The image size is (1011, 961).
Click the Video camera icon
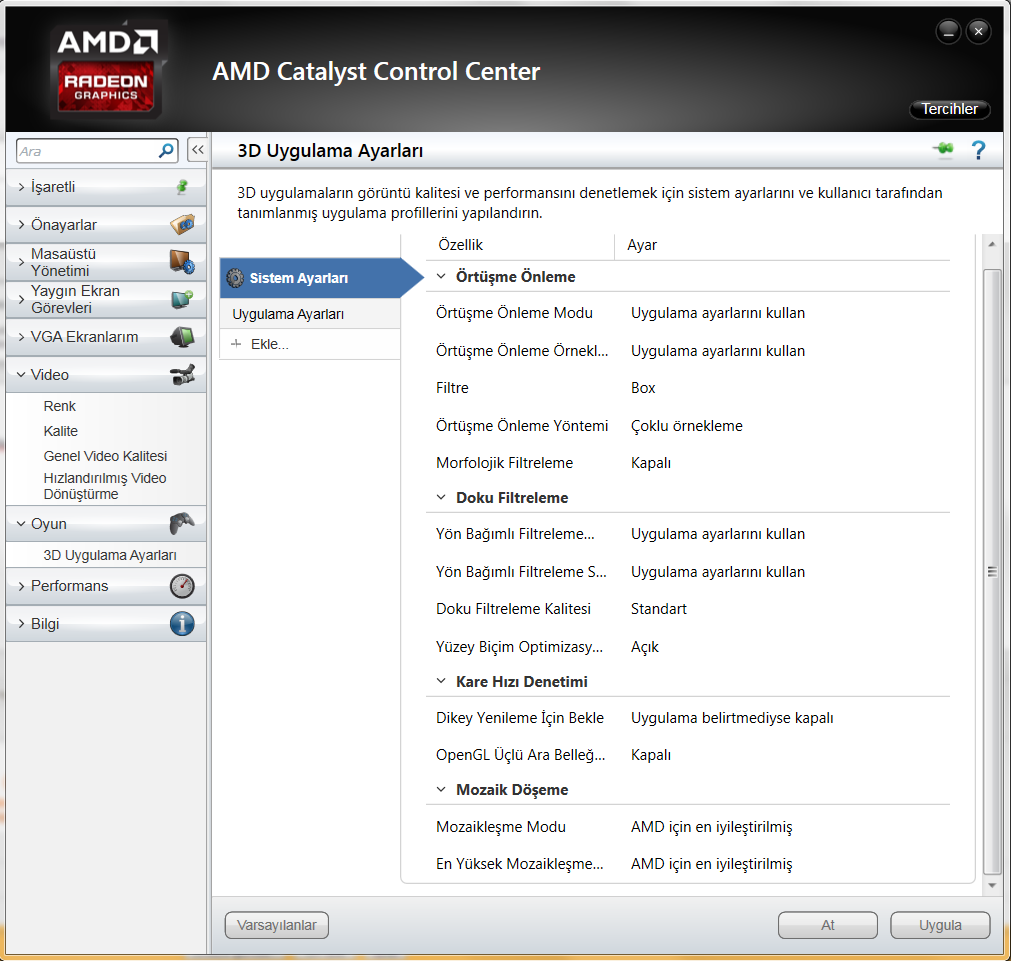pos(182,374)
